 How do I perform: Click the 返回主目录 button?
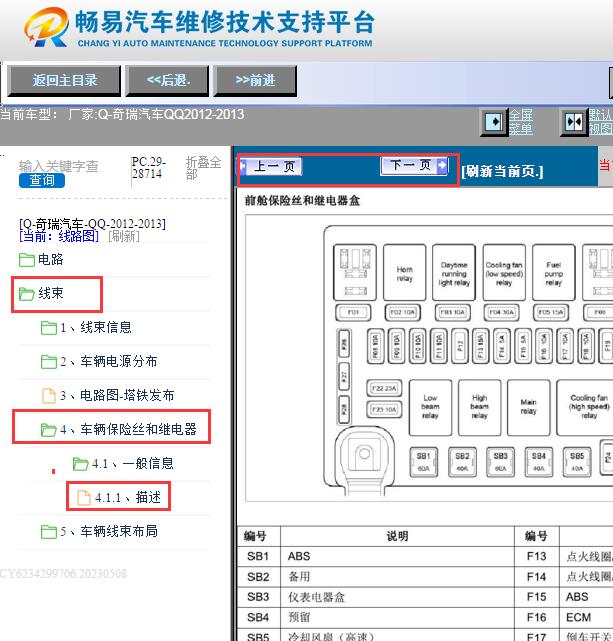(x=64, y=81)
